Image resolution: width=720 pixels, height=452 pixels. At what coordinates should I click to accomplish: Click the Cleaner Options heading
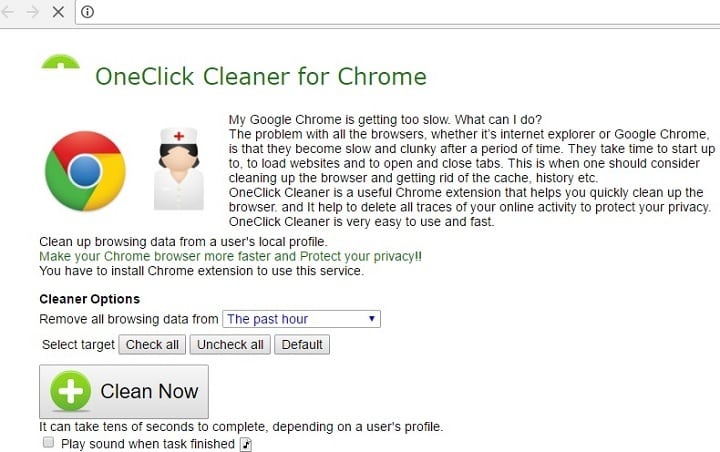click(90, 299)
